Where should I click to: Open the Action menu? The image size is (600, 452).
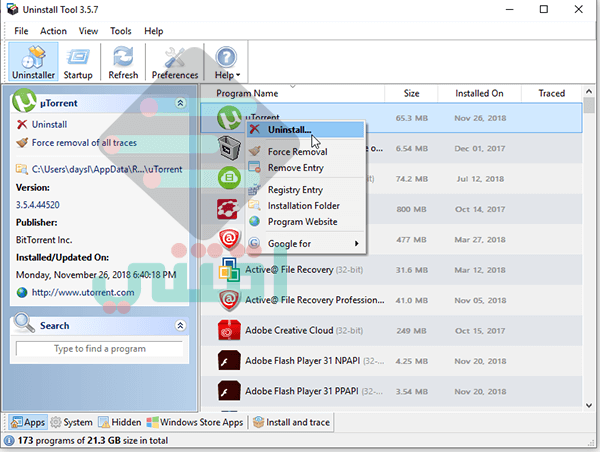coord(53,31)
